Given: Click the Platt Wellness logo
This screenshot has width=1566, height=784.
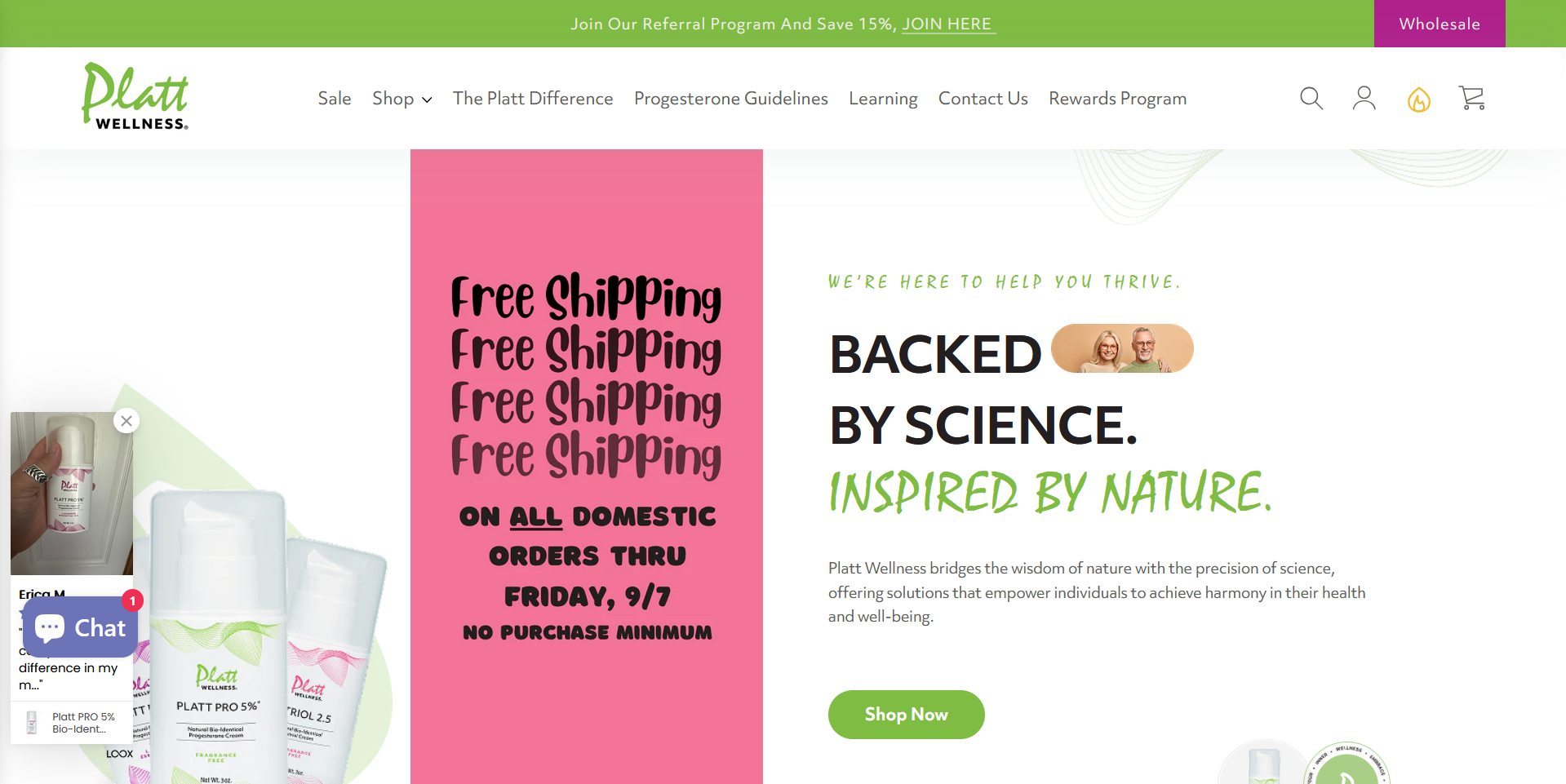Looking at the screenshot, I should (x=135, y=97).
